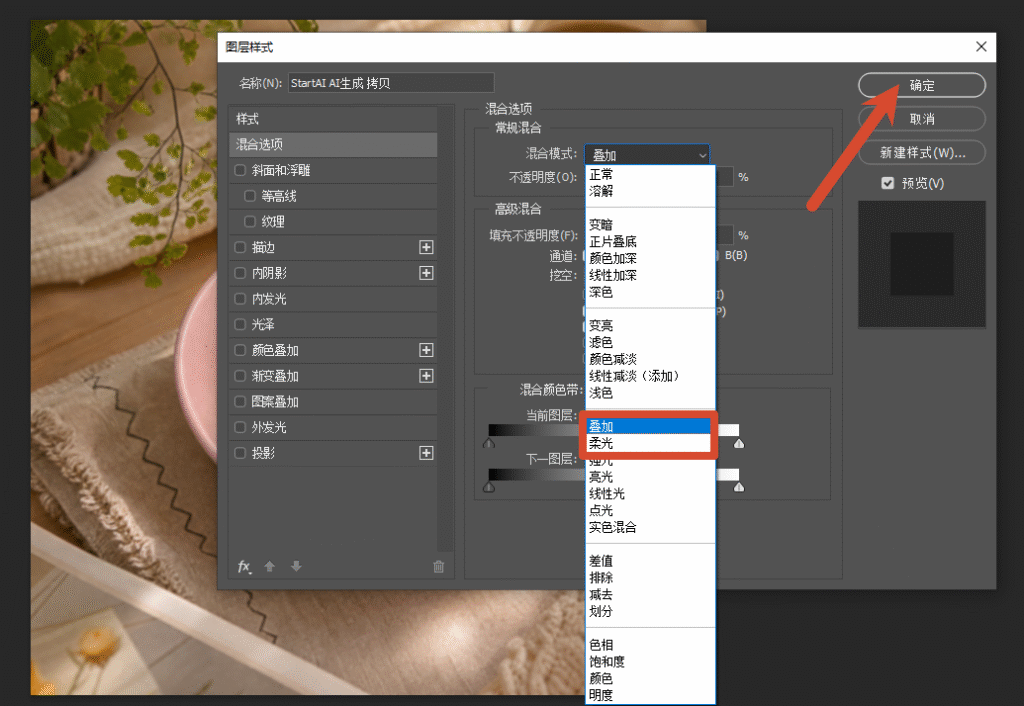Select 混合选项 in the styles list
Screen dimensions: 1024x706
pos(333,144)
